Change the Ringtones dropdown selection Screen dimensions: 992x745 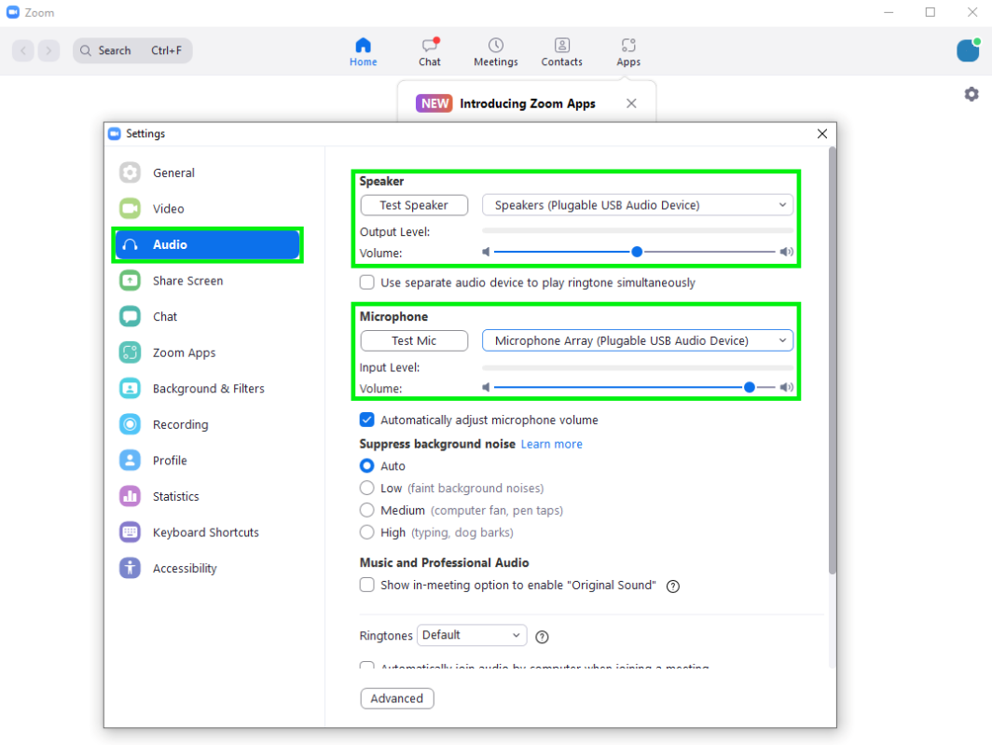(471, 635)
